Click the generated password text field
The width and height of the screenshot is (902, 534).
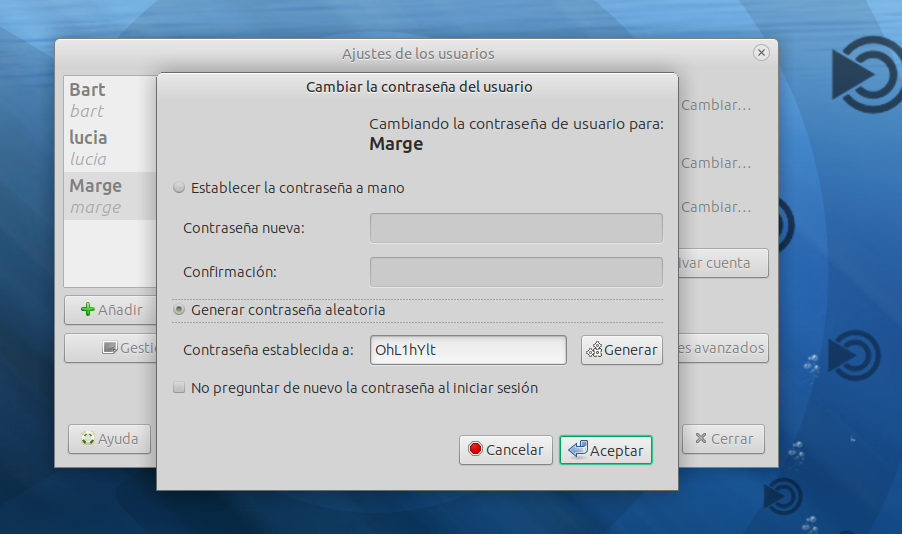coord(468,350)
